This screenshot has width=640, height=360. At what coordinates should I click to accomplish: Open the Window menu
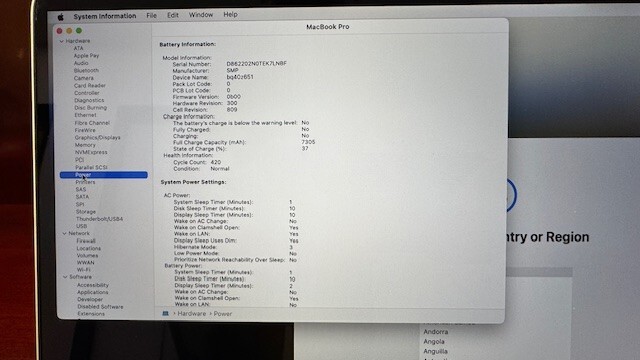point(201,15)
